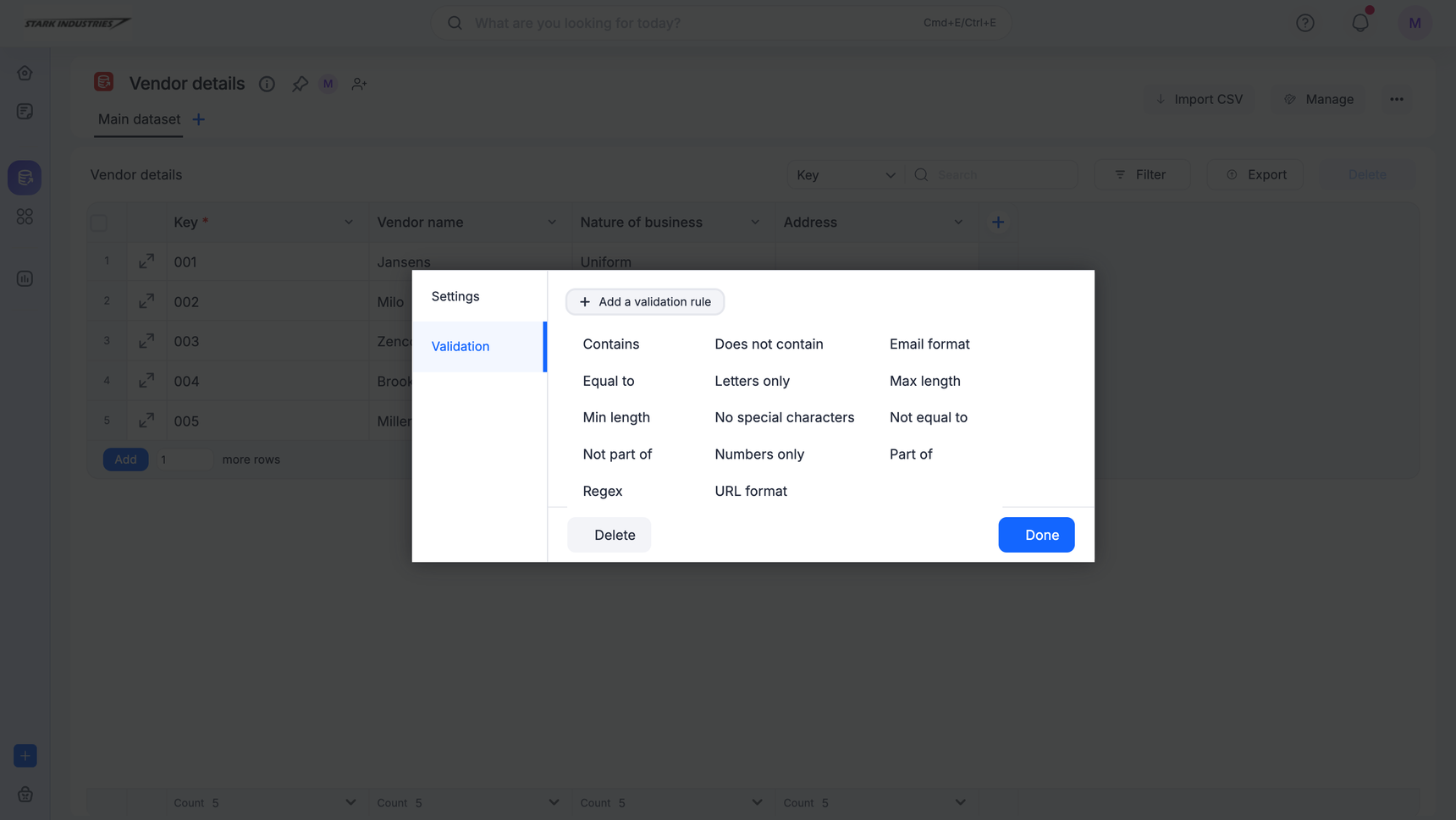Click the Manage button

click(1319, 99)
